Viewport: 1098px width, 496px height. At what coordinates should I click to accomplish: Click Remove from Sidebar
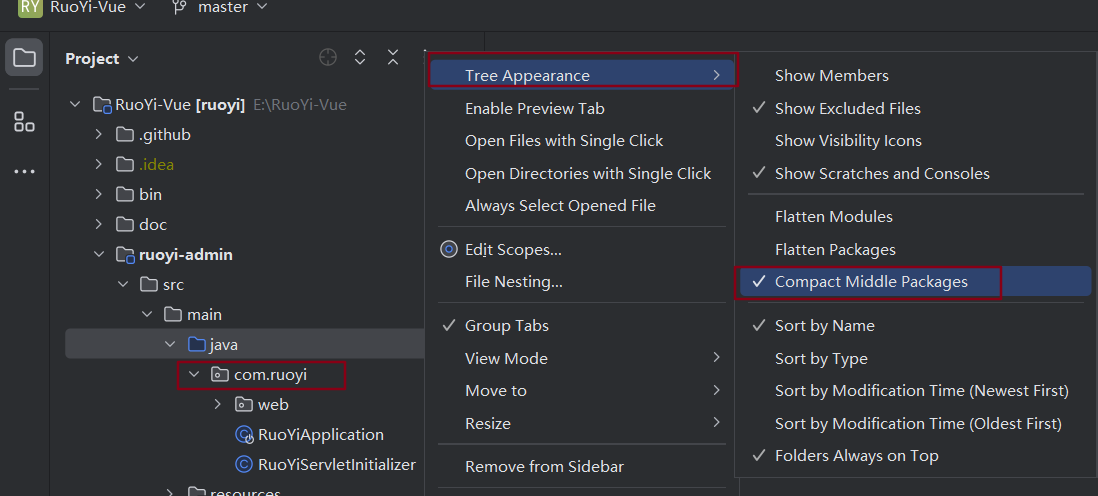click(x=544, y=466)
